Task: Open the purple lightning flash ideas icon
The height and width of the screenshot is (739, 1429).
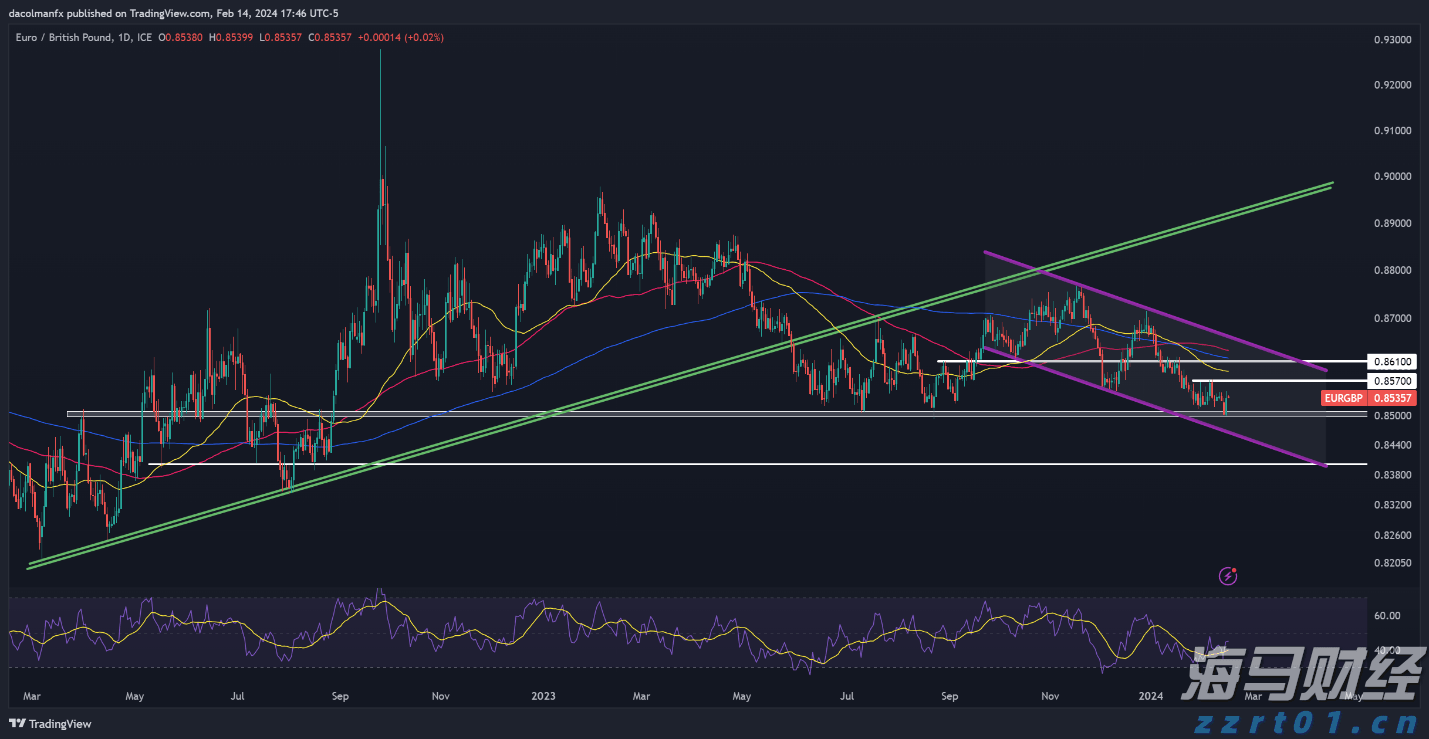Action: tap(1228, 575)
